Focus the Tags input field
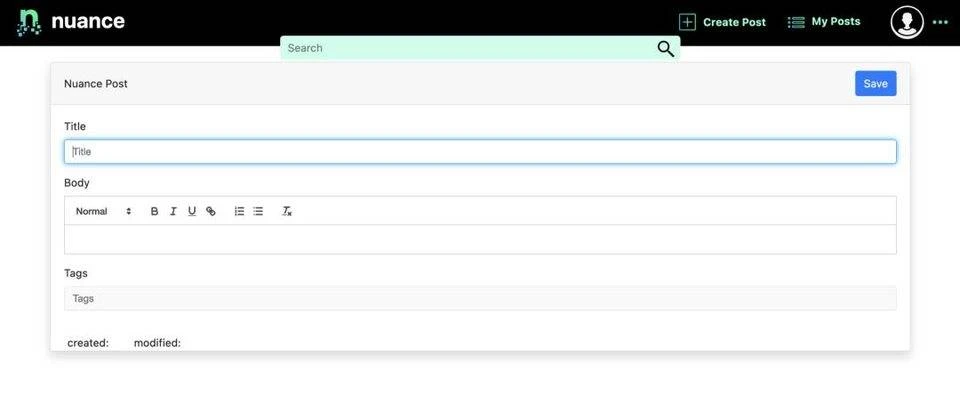This screenshot has width=960, height=395. pyautogui.click(x=480, y=298)
